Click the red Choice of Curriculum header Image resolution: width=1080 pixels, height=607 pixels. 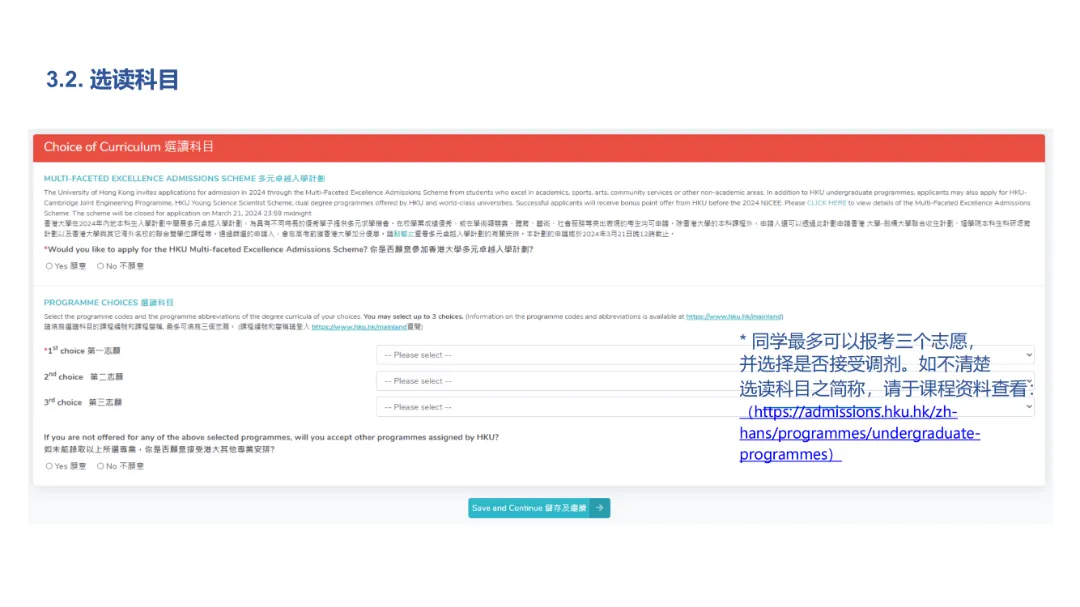click(538, 147)
